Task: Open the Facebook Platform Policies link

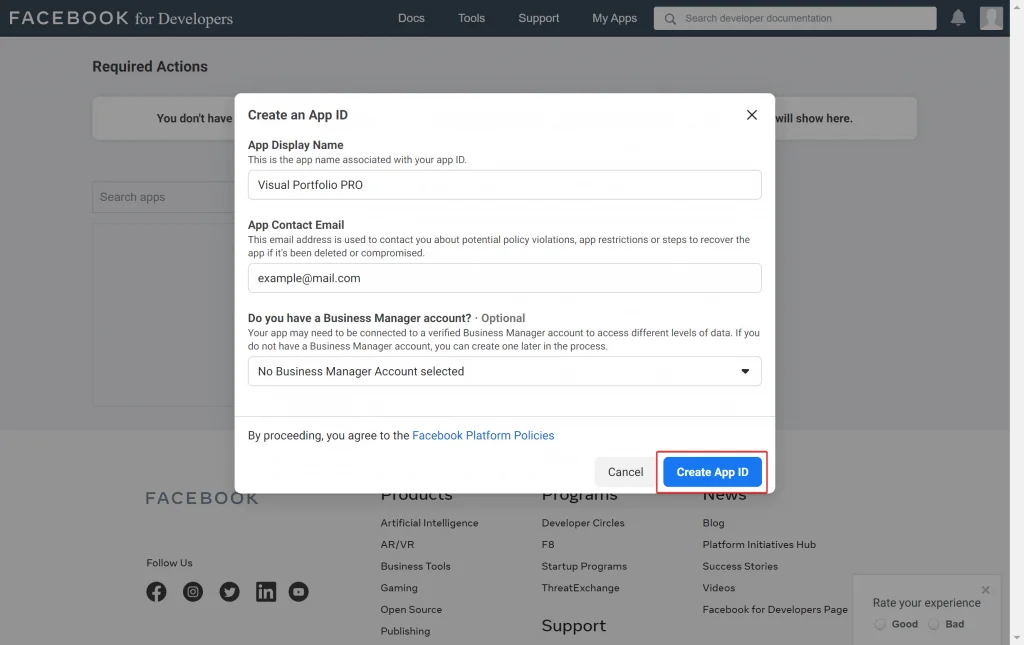Action: click(x=483, y=435)
